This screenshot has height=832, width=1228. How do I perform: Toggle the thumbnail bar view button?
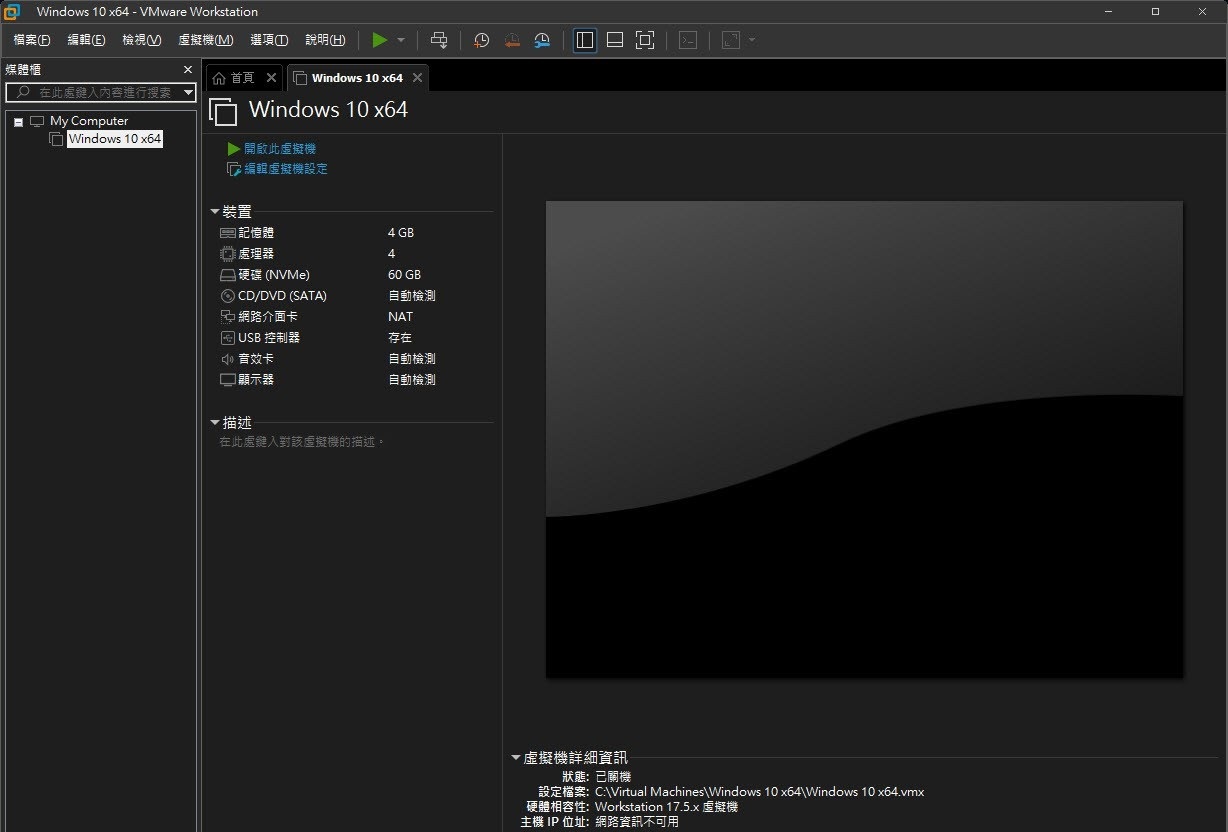615,40
